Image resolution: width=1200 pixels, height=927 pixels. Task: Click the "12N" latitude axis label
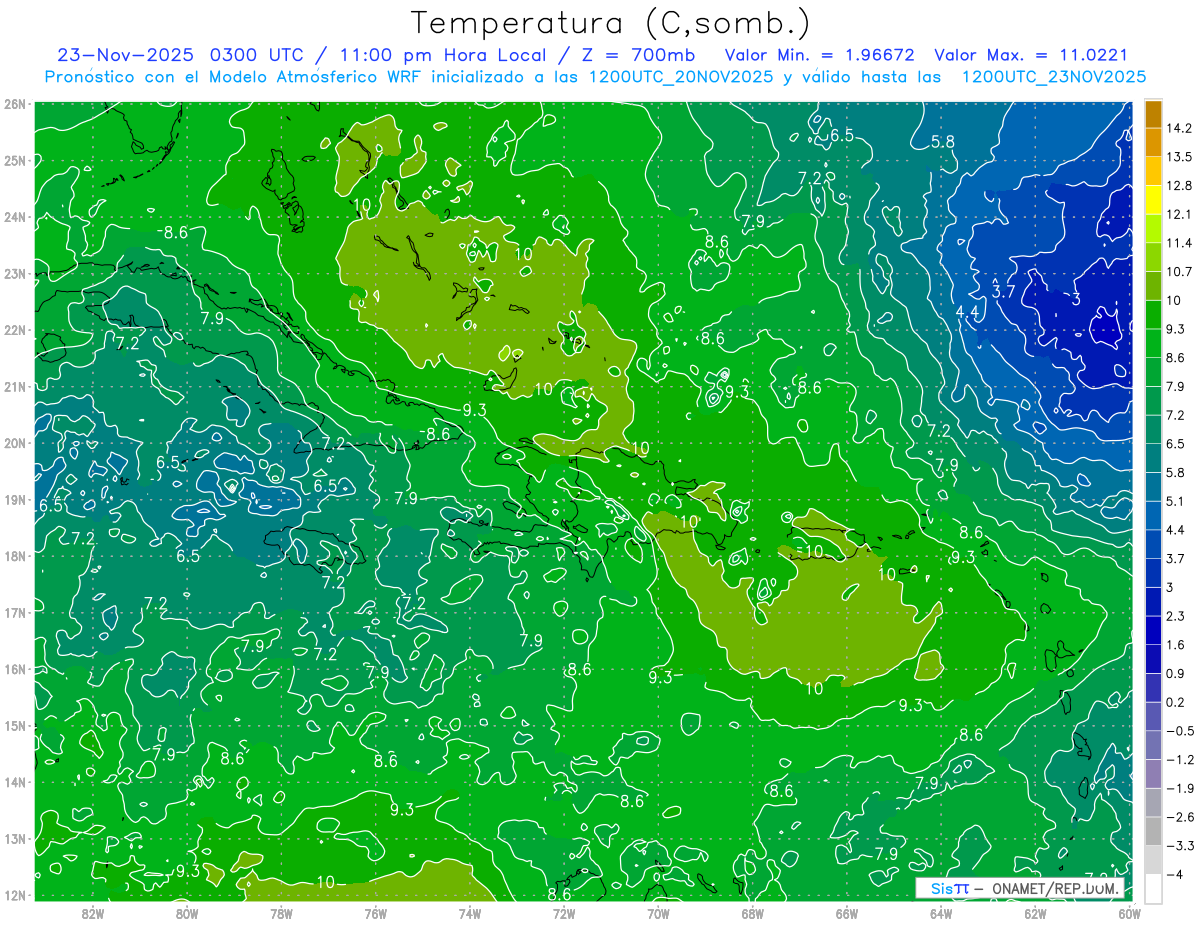[15, 895]
